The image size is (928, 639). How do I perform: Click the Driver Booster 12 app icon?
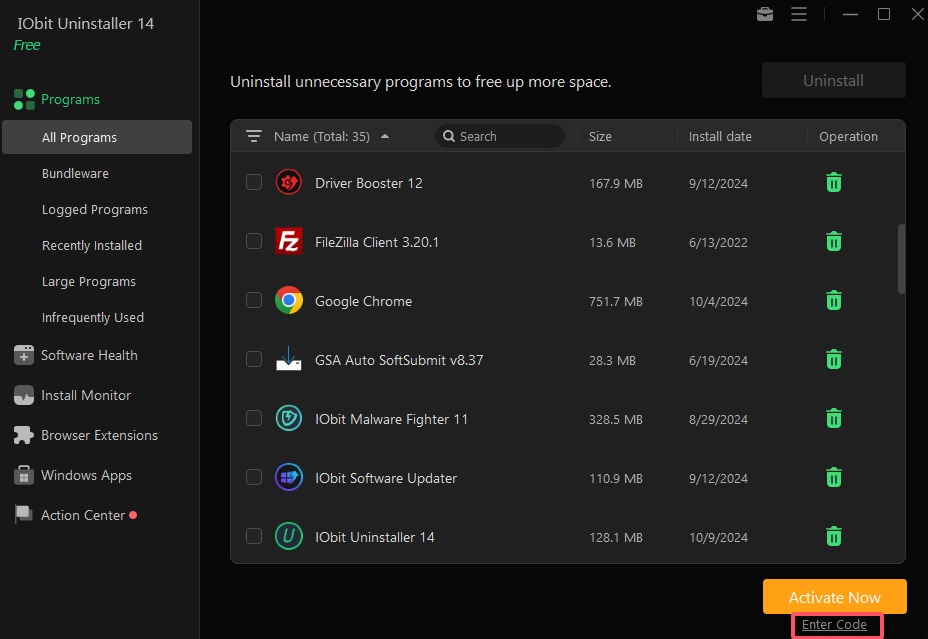click(x=289, y=182)
